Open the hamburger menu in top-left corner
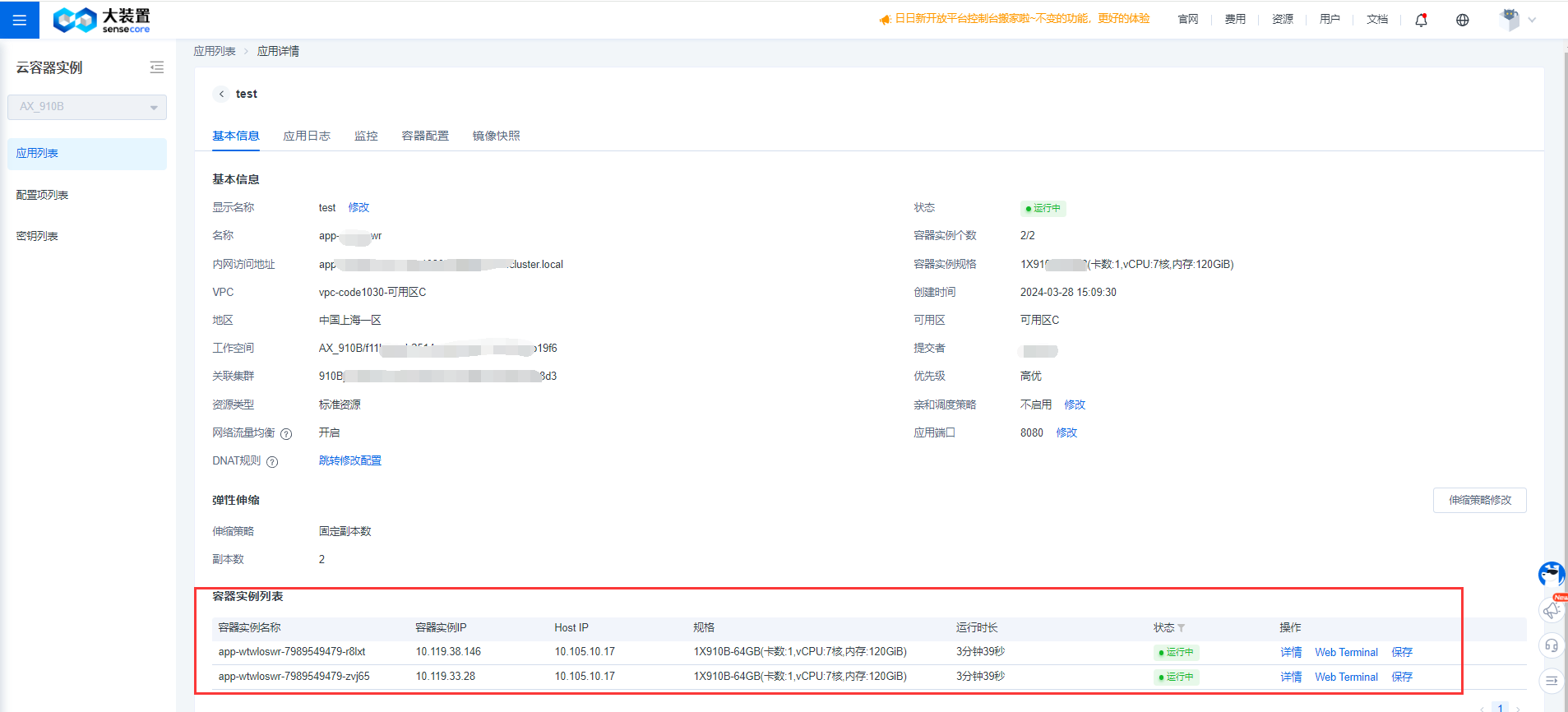 [x=20, y=20]
